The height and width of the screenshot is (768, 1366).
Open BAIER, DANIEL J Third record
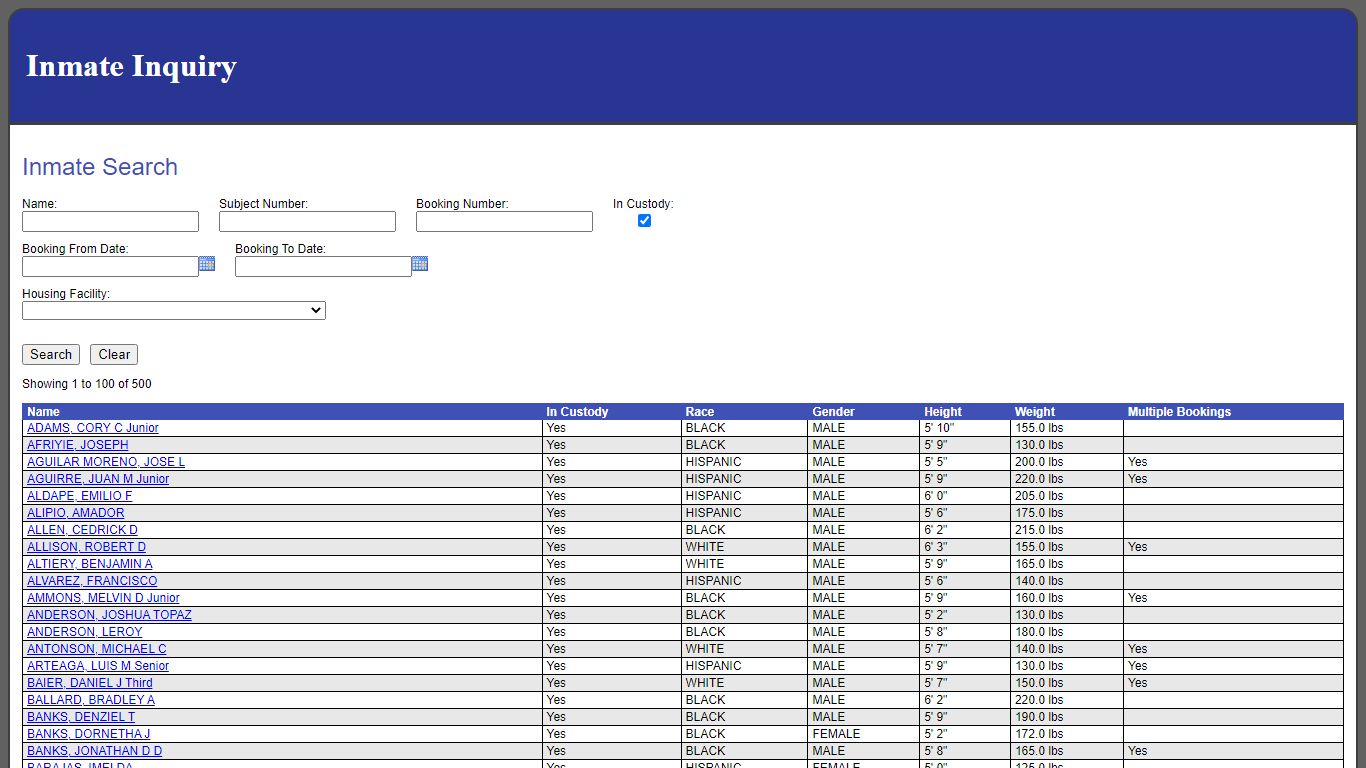click(x=90, y=683)
